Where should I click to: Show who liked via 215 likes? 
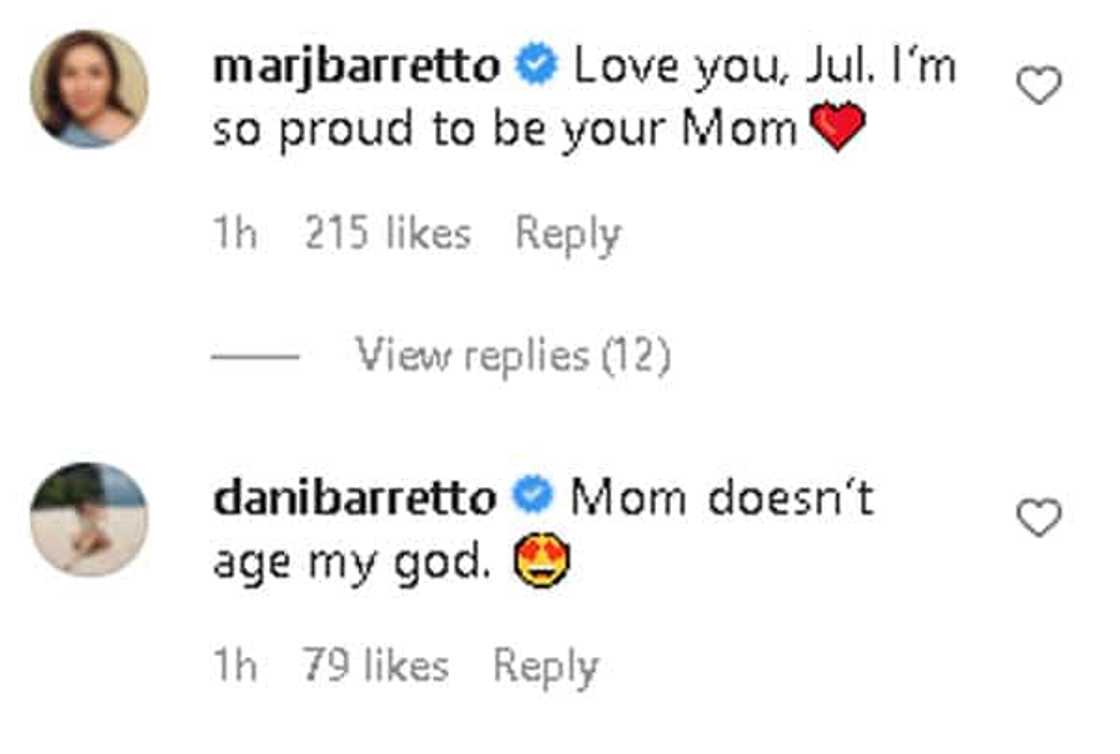click(387, 234)
